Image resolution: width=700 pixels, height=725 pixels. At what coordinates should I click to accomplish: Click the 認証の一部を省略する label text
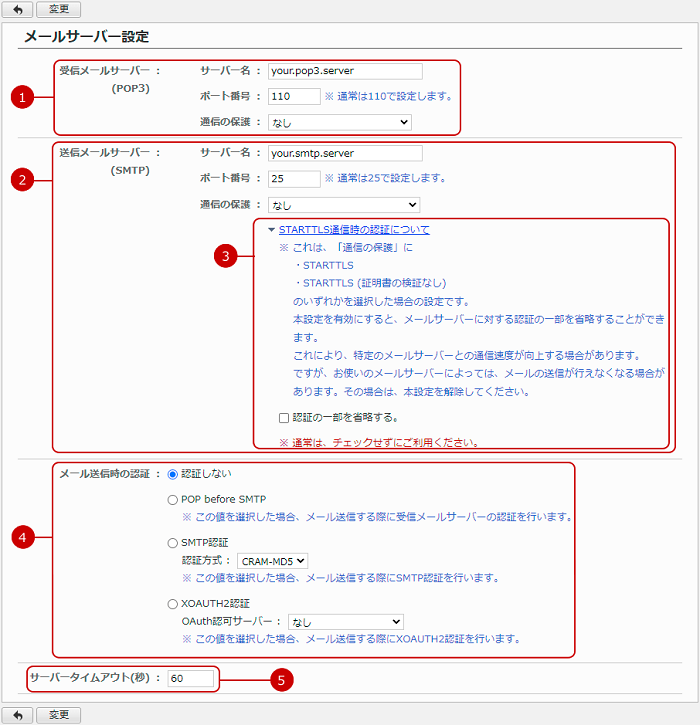pos(345,418)
